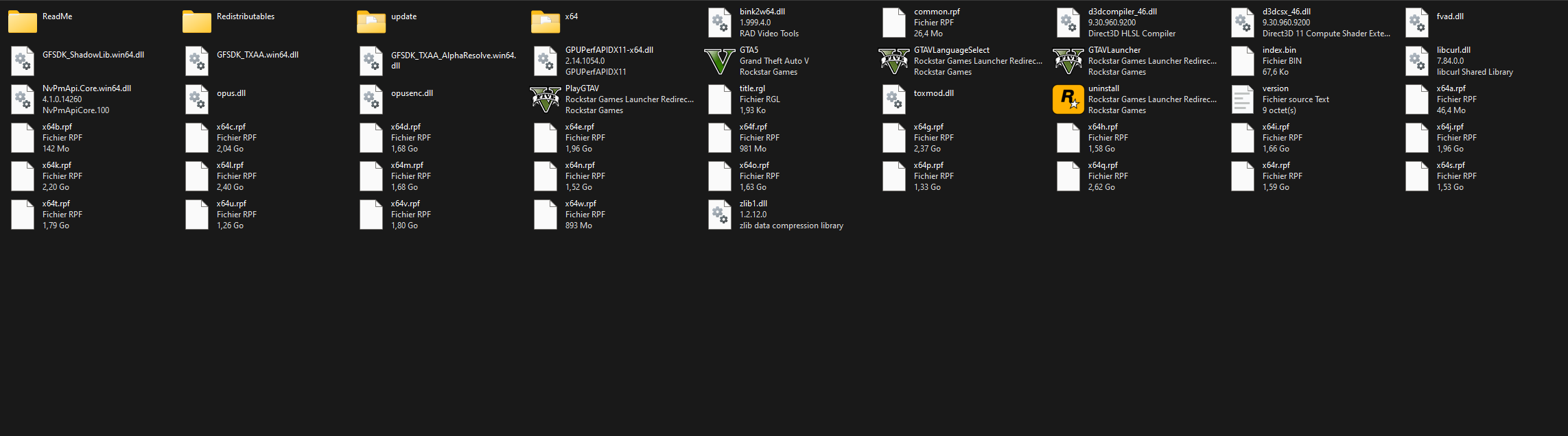Select the fvad.dll file icon
This screenshot has height=436, width=1568.
[x=1417, y=23]
